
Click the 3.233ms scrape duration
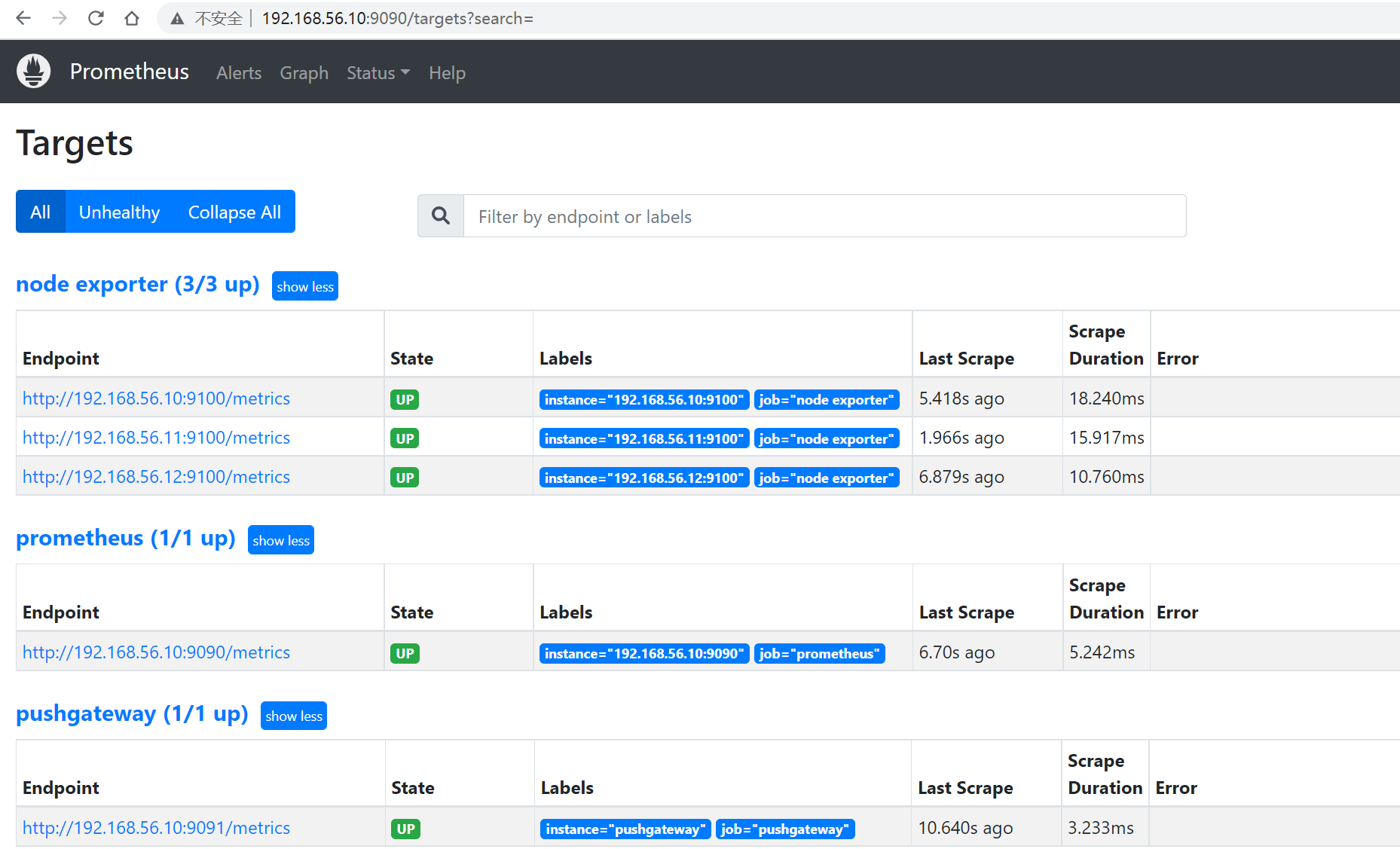pyautogui.click(x=1101, y=828)
